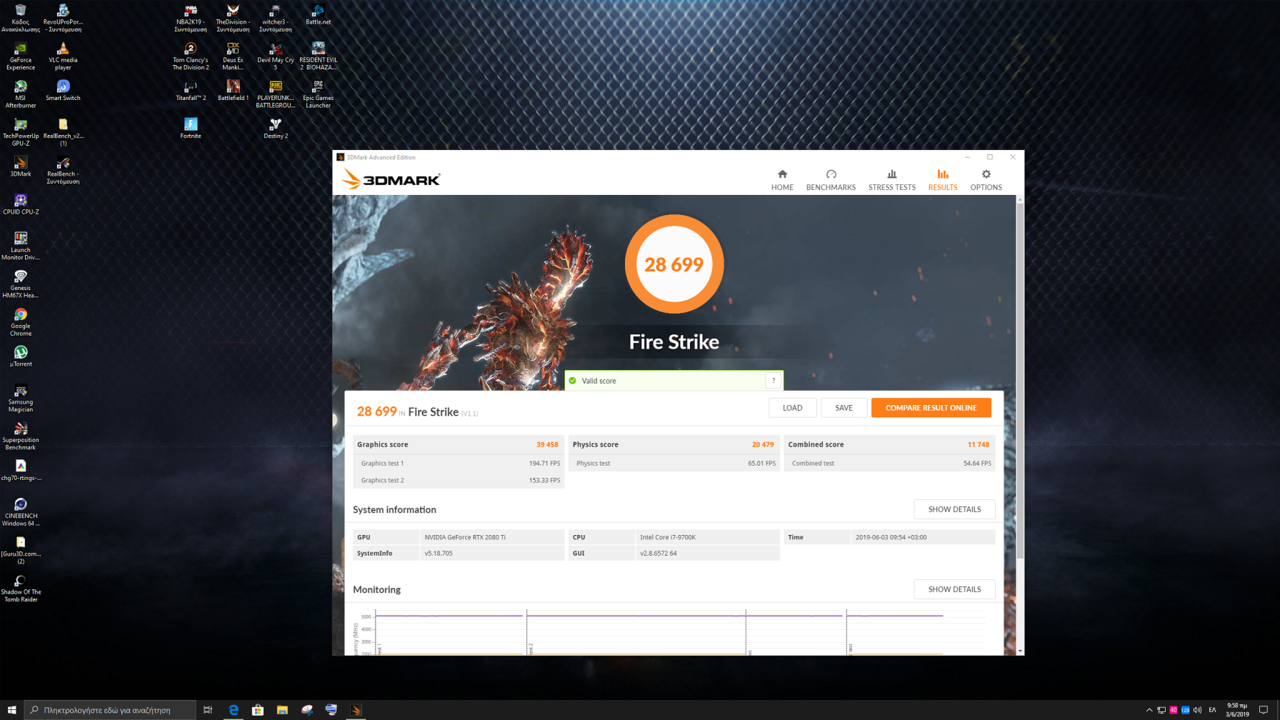The image size is (1280, 720).
Task: Open the Windows Start menu
Action: click(x=12, y=710)
